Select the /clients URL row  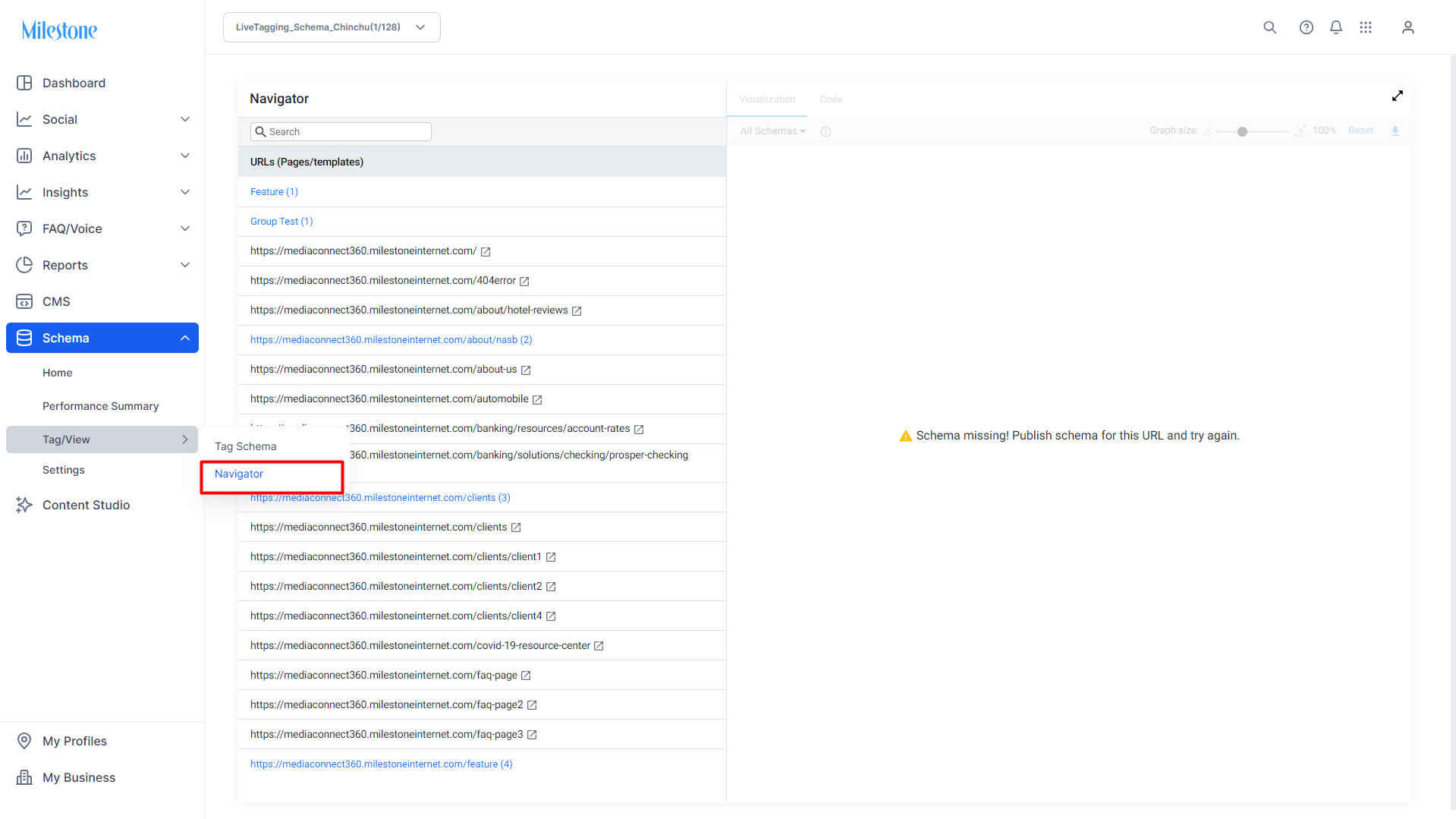coord(482,528)
